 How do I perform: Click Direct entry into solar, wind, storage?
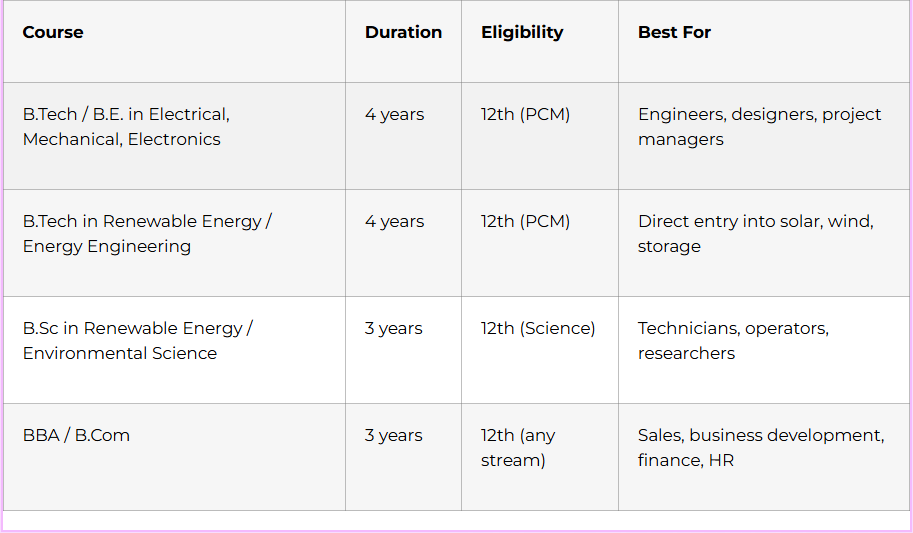coord(755,234)
